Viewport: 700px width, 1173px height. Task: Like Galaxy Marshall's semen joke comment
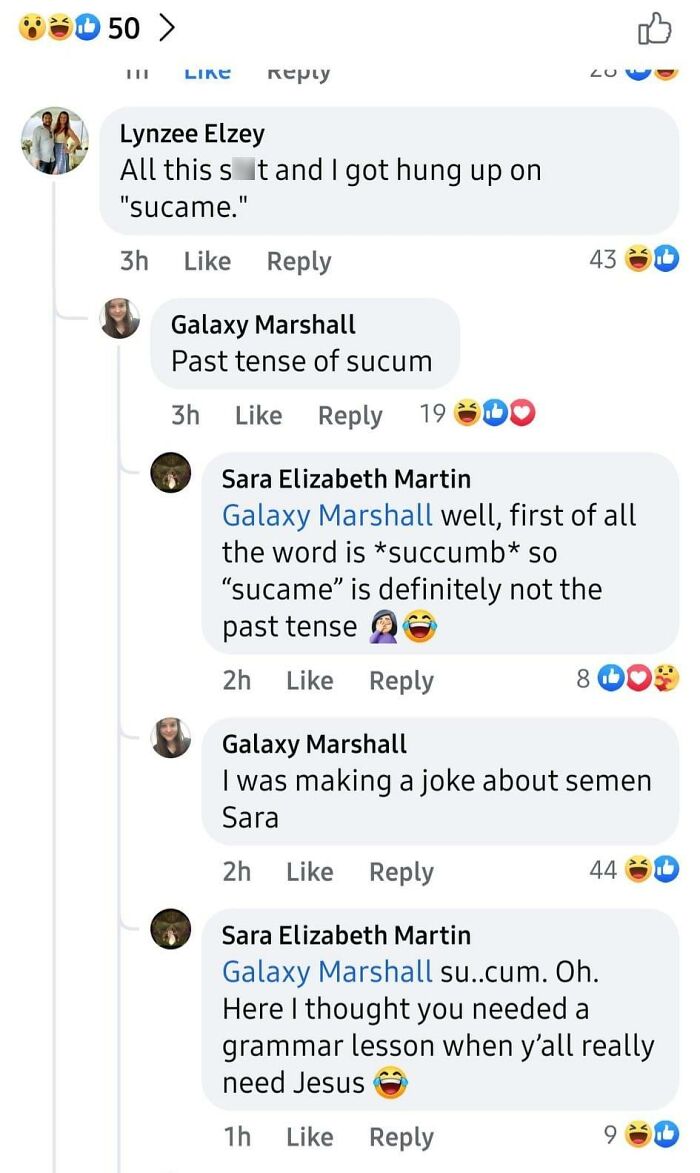(x=309, y=870)
